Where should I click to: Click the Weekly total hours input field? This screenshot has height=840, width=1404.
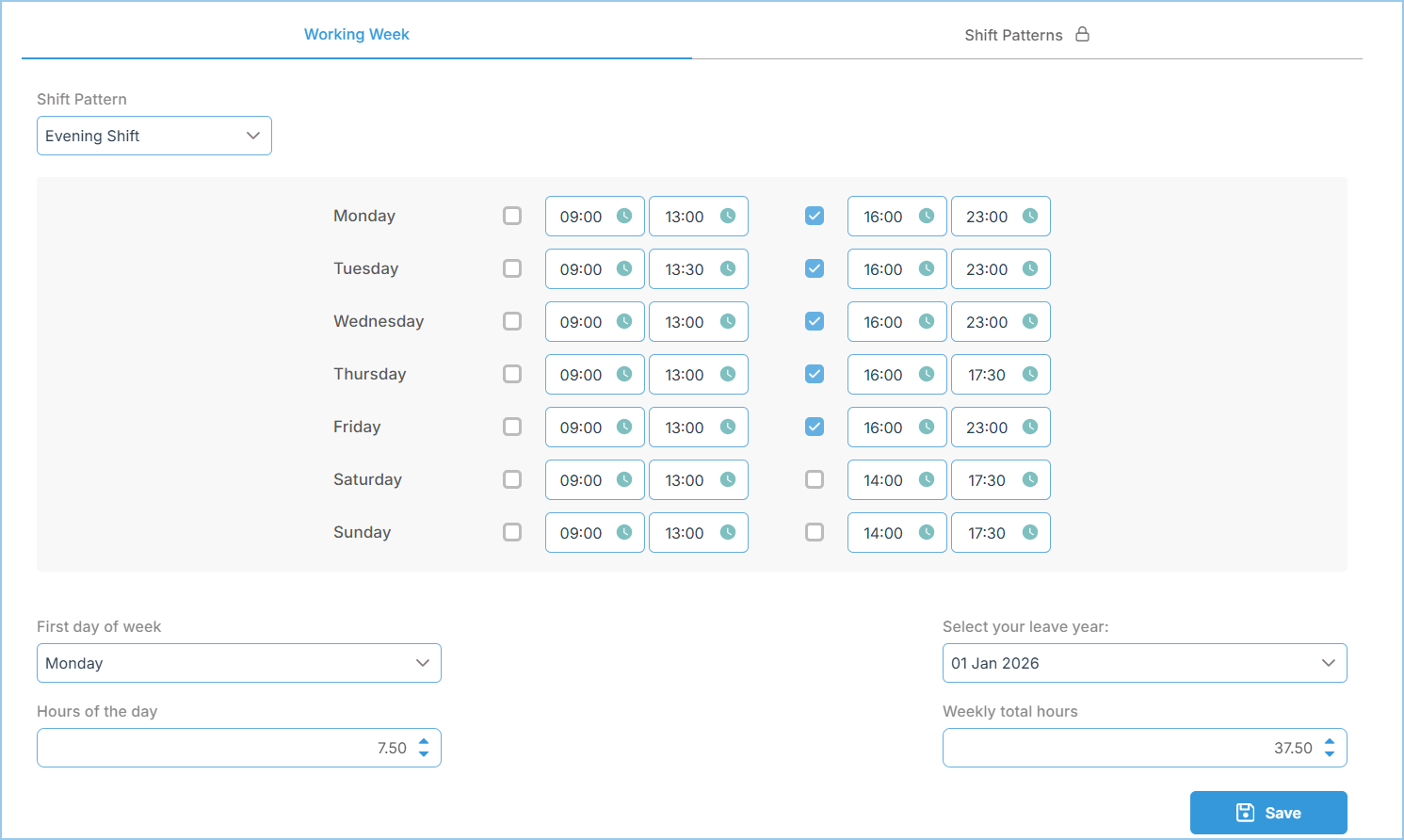pos(1145,748)
